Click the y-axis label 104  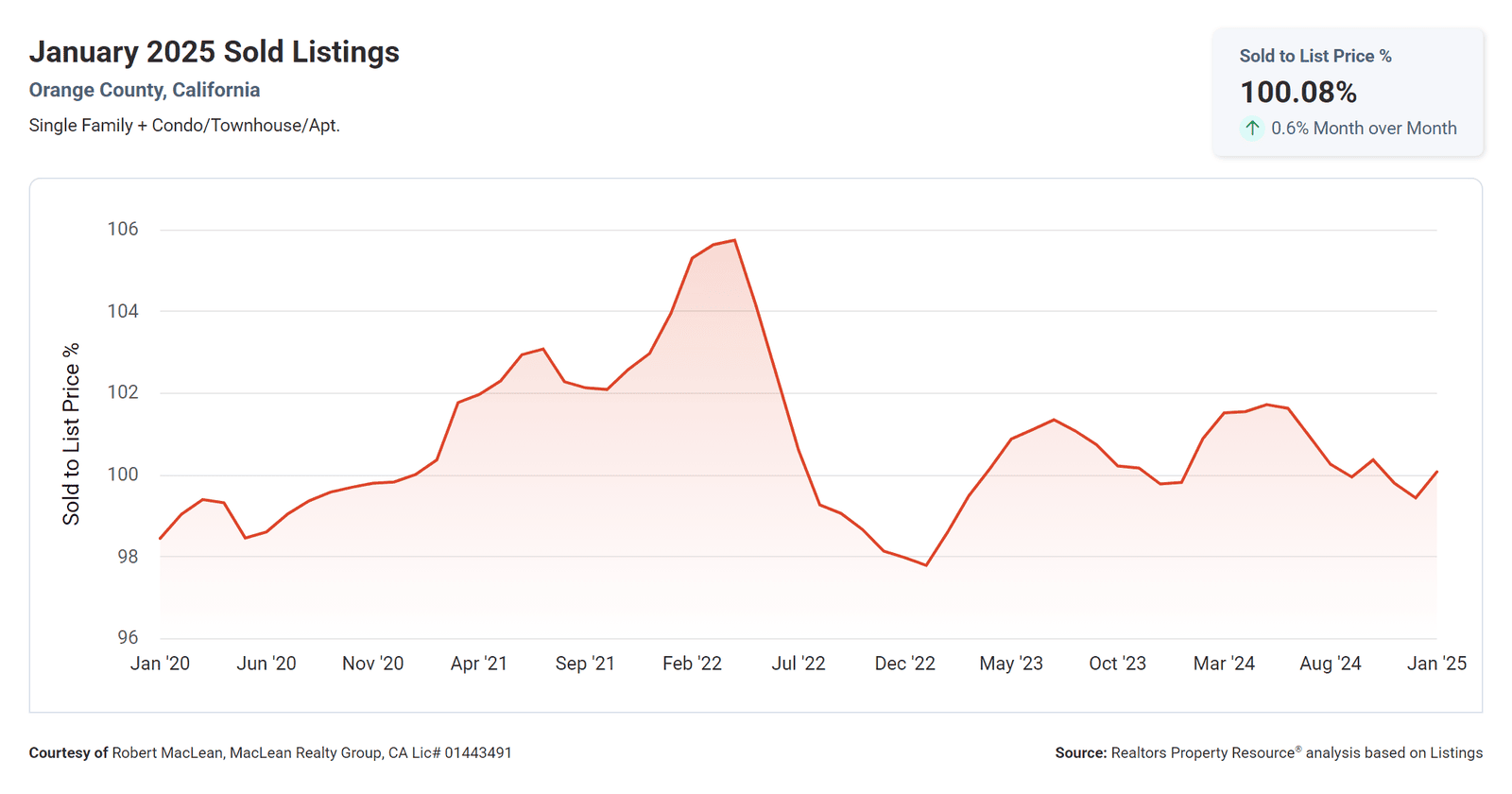[x=123, y=311]
